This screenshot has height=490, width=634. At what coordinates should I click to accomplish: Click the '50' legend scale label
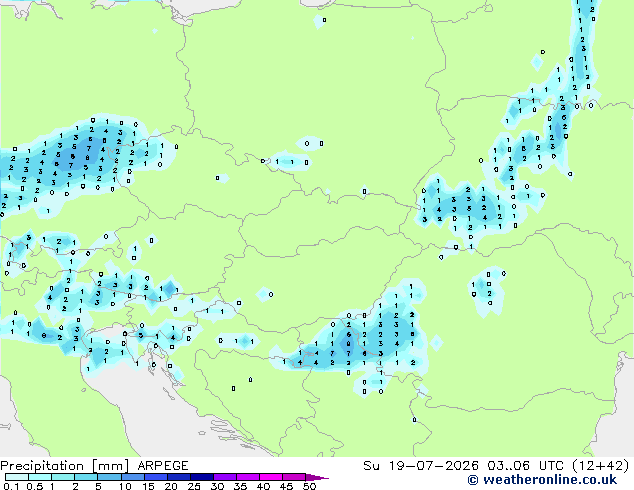[x=309, y=486]
